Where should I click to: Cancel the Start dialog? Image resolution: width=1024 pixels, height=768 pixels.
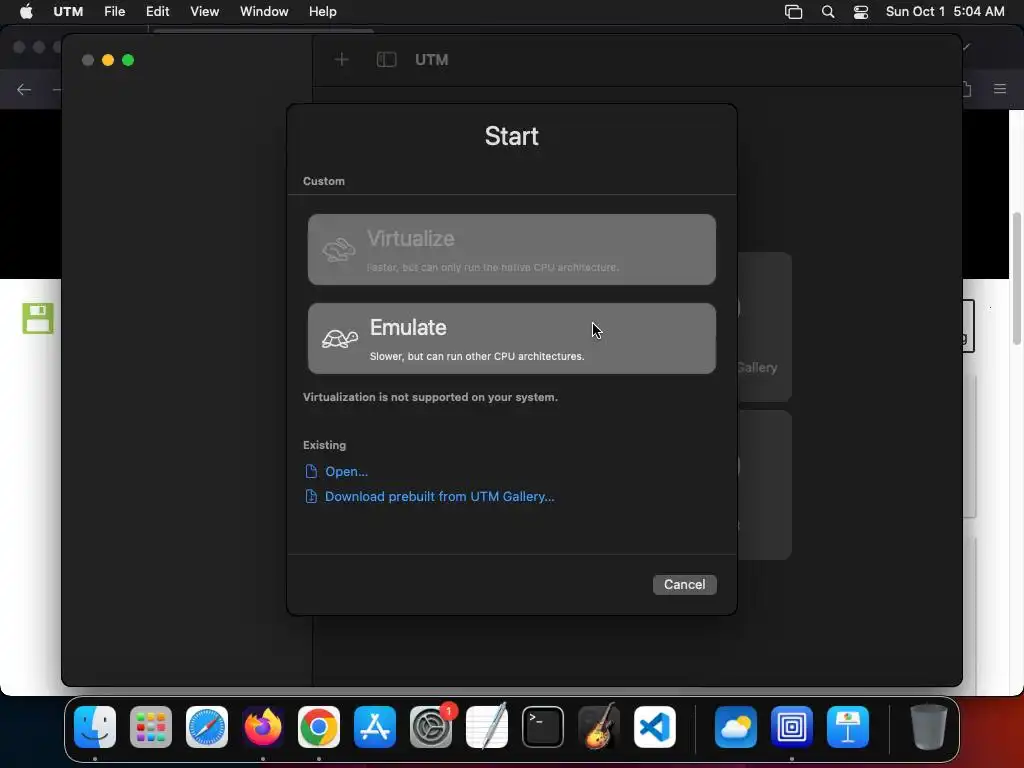point(684,584)
